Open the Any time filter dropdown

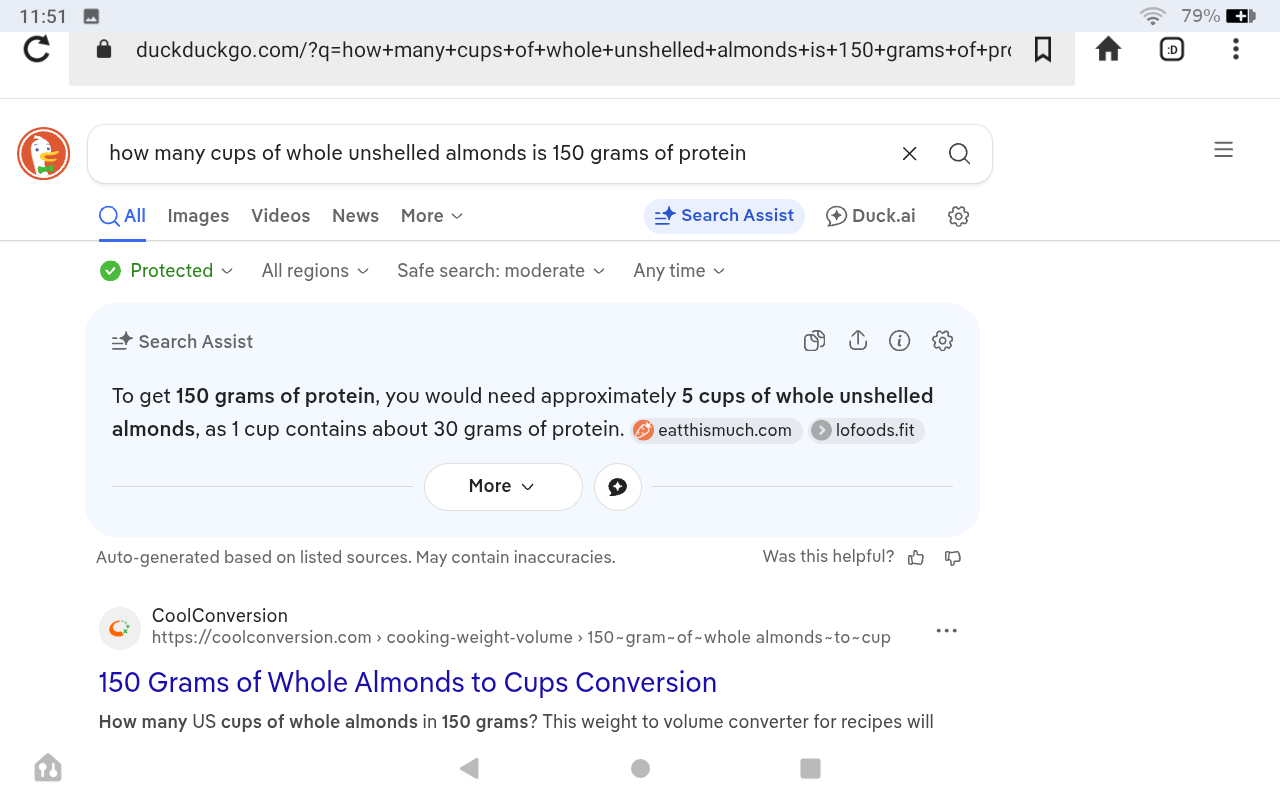pos(679,271)
